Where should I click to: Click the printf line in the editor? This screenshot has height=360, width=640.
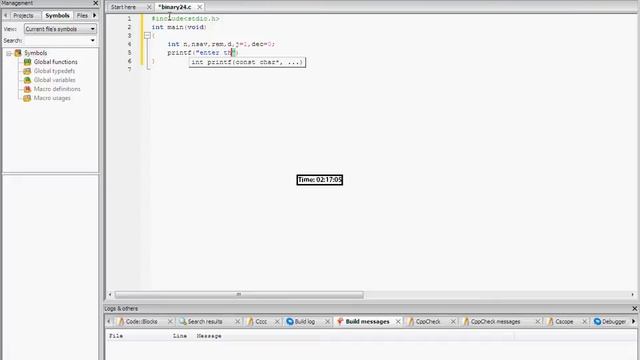(x=202, y=53)
